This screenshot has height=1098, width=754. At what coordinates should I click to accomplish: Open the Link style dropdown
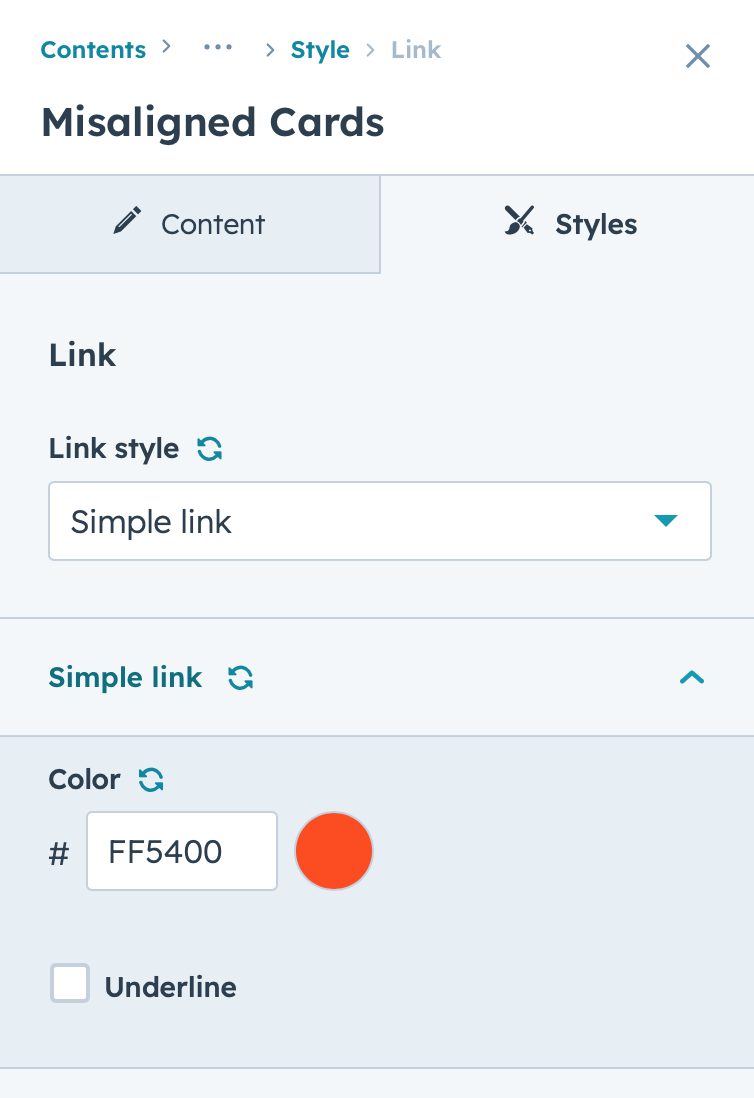380,521
